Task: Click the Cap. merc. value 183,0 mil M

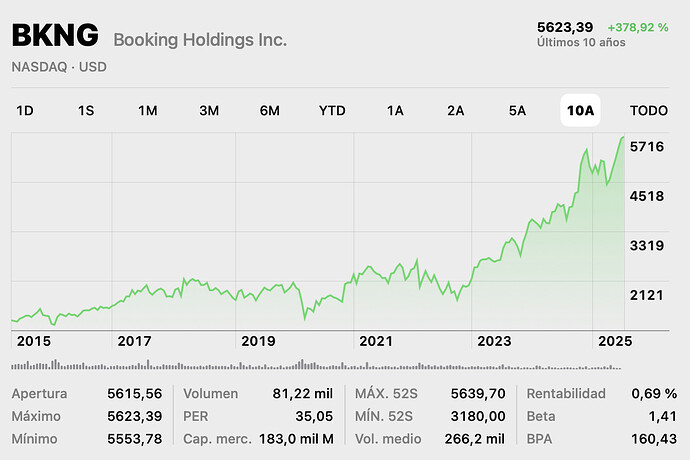Action: tap(296, 439)
